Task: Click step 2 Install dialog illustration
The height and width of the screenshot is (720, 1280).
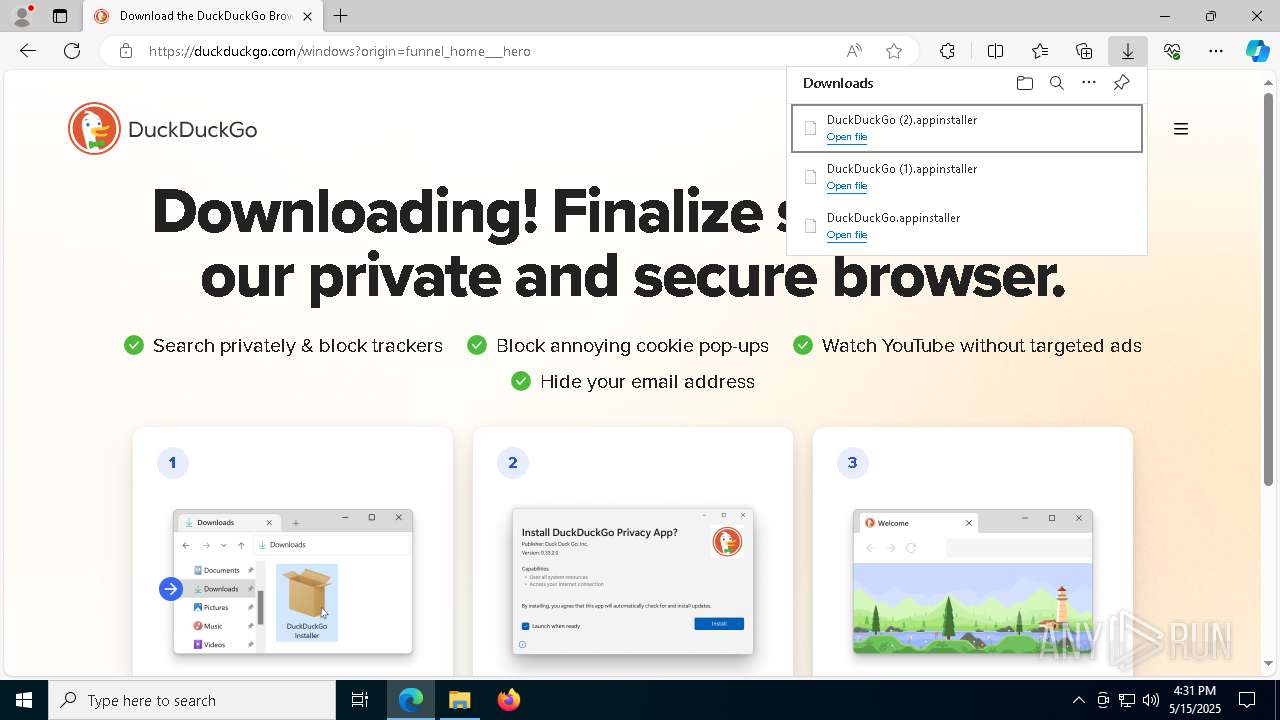Action: (633, 581)
